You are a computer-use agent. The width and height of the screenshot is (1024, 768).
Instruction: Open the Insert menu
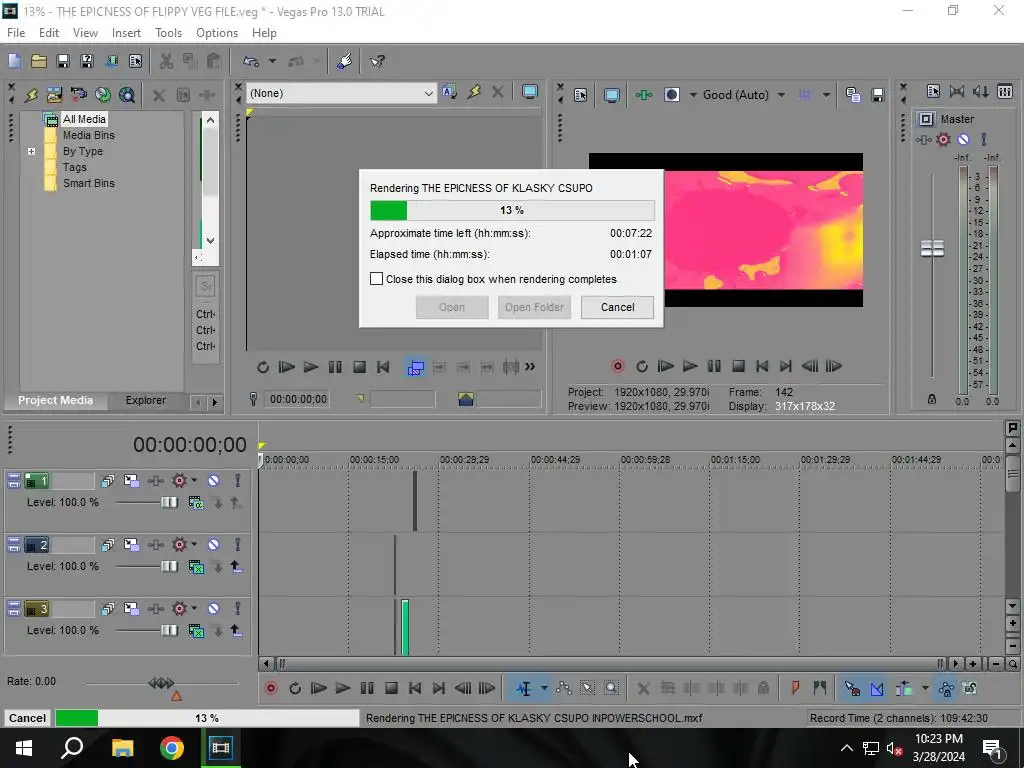click(x=126, y=33)
